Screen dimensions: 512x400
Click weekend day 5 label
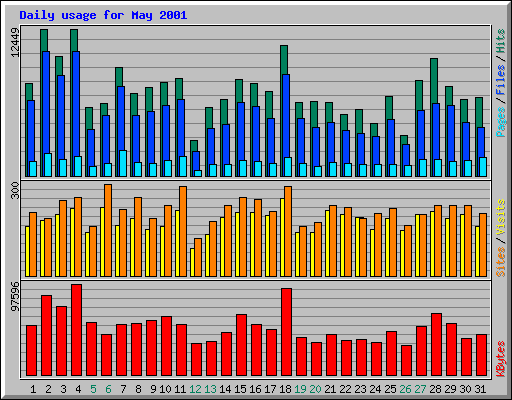tap(93, 389)
